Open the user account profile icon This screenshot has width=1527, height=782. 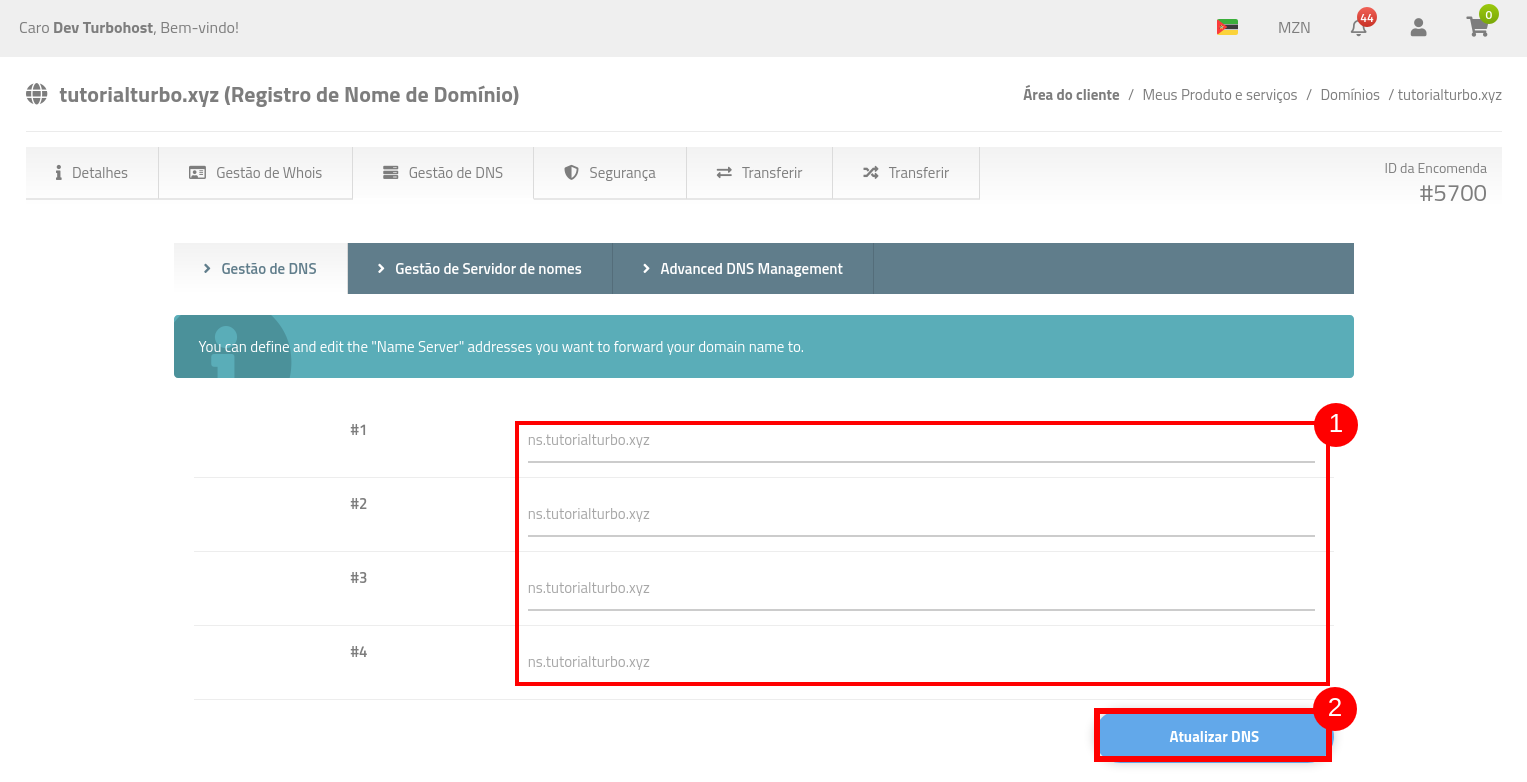pos(1418,28)
